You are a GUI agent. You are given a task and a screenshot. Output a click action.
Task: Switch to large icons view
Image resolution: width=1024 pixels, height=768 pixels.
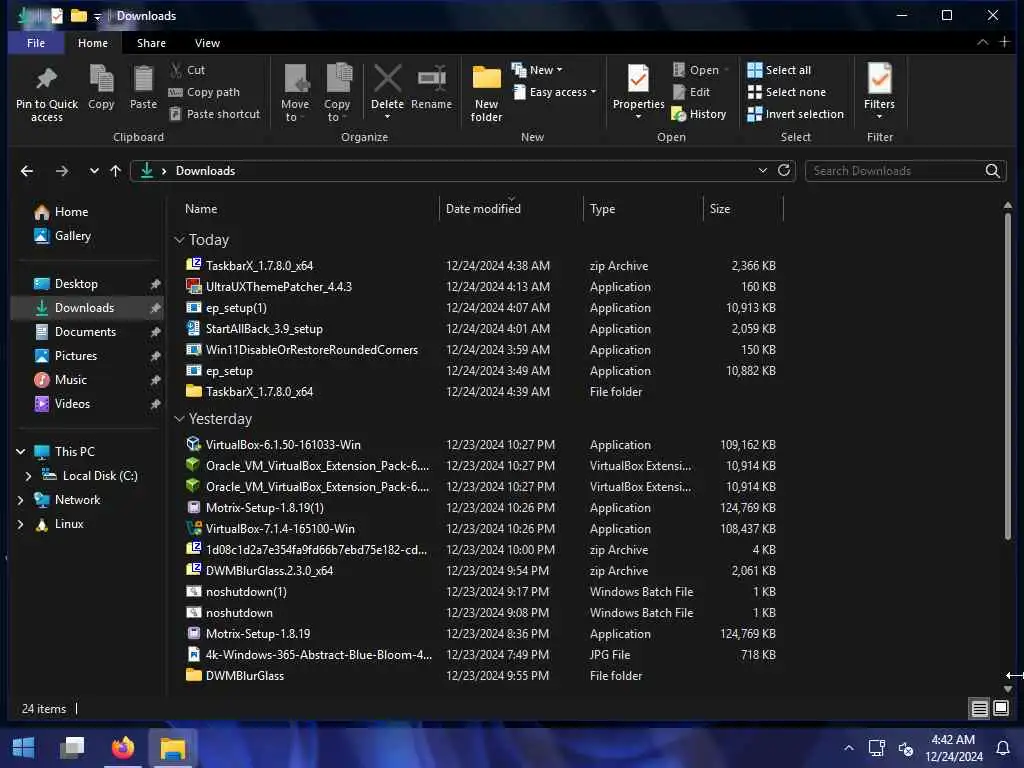1000,708
